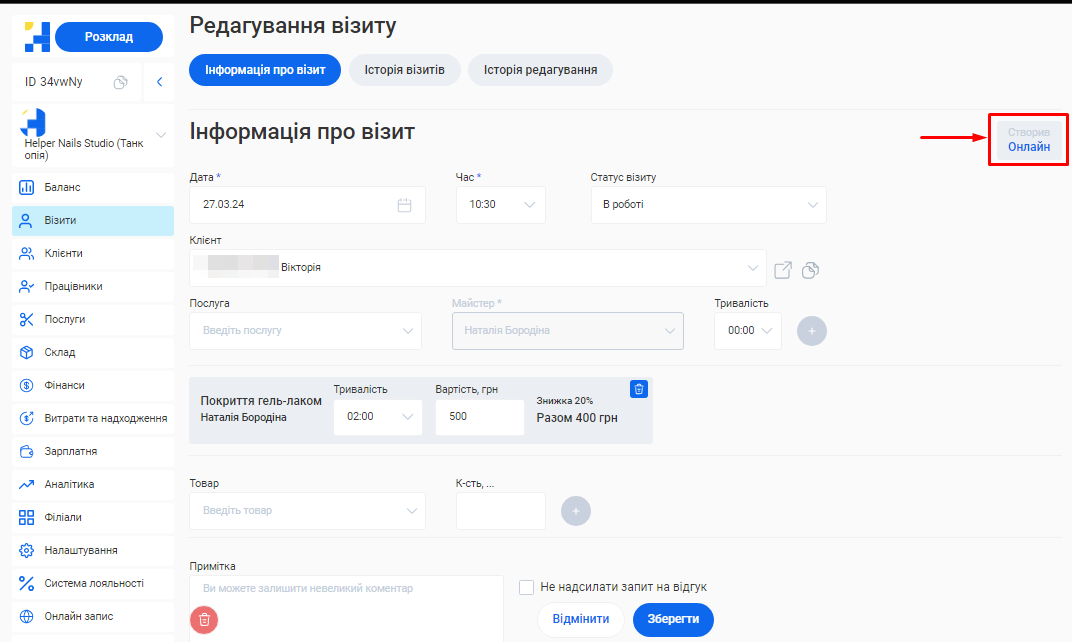Click the Відмінити button
1072x642 pixels.
pos(580,619)
